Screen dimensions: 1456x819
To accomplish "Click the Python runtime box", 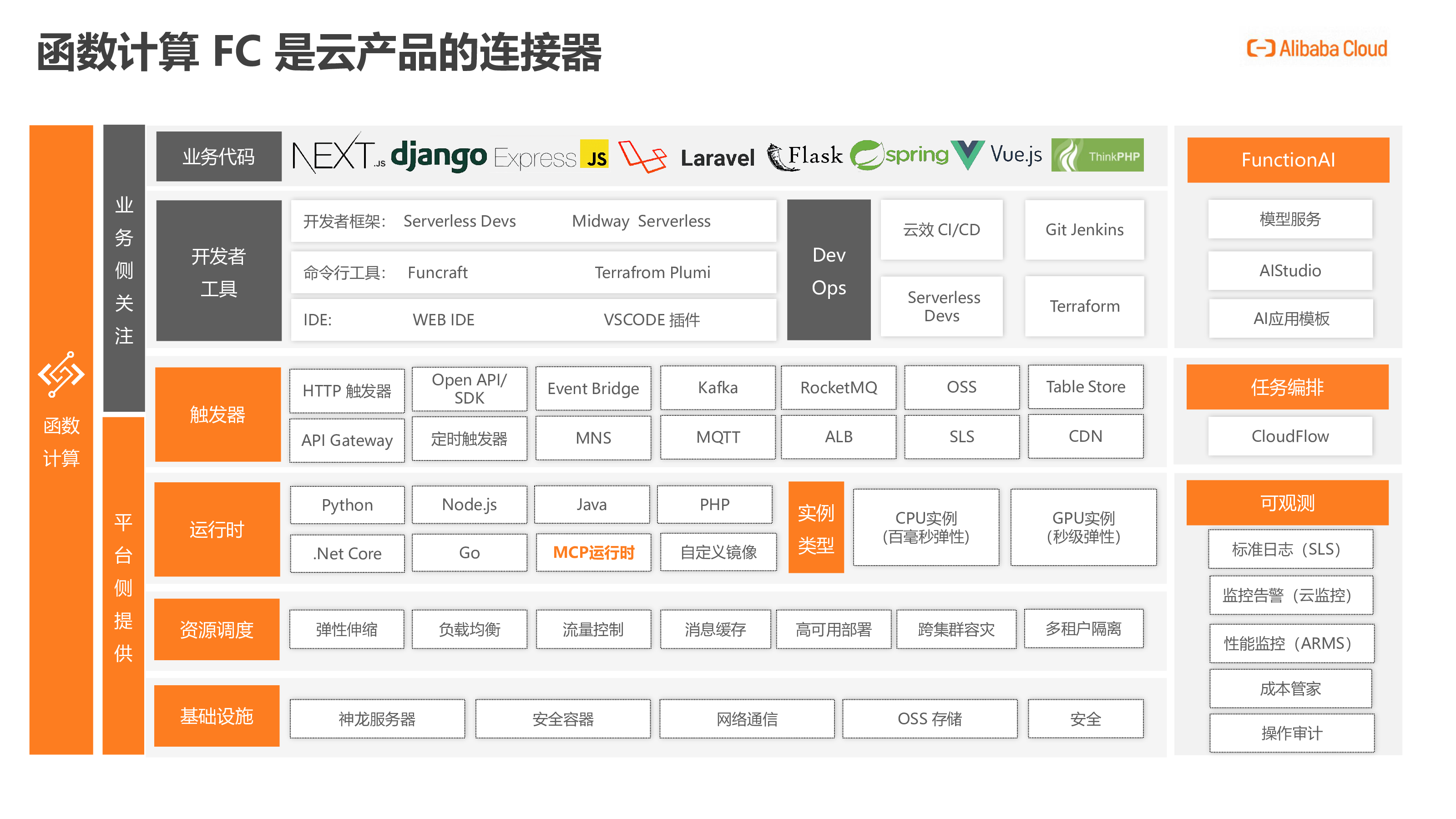I will (x=347, y=505).
